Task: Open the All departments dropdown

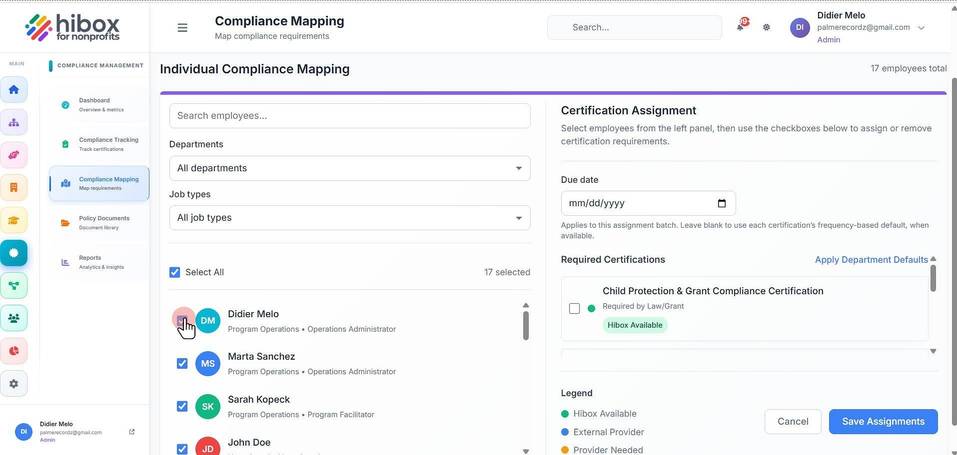Action: point(350,168)
